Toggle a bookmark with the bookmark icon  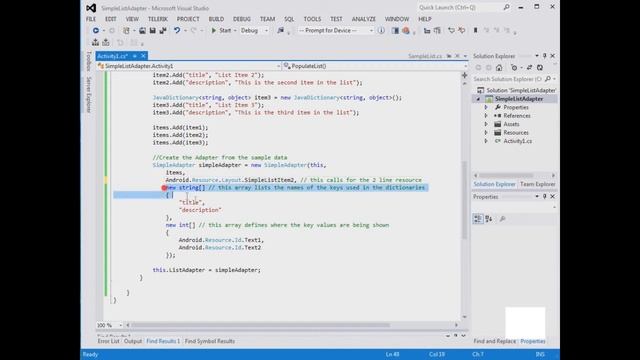click(x=476, y=31)
